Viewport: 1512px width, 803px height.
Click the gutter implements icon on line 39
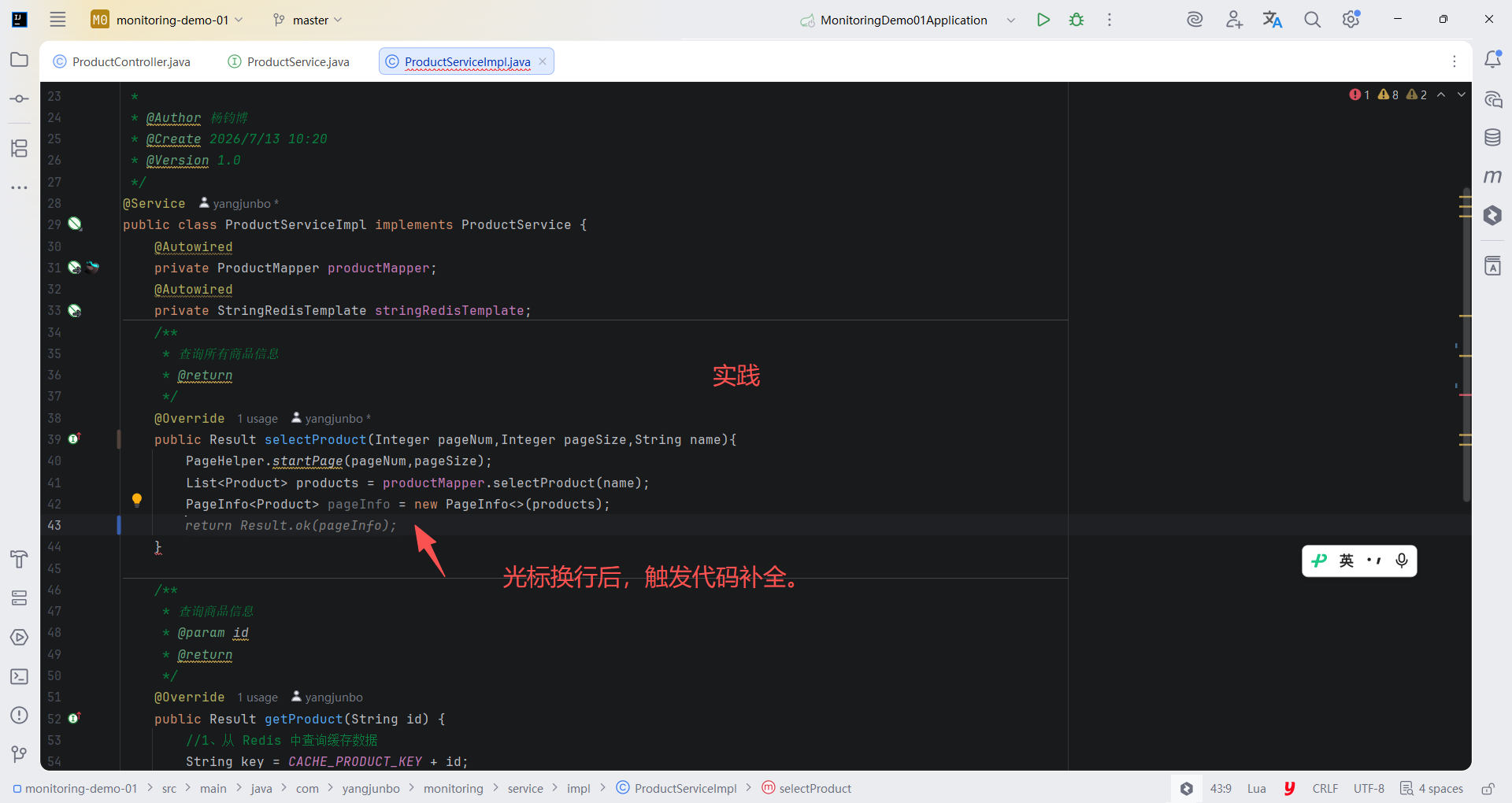pyautogui.click(x=75, y=439)
